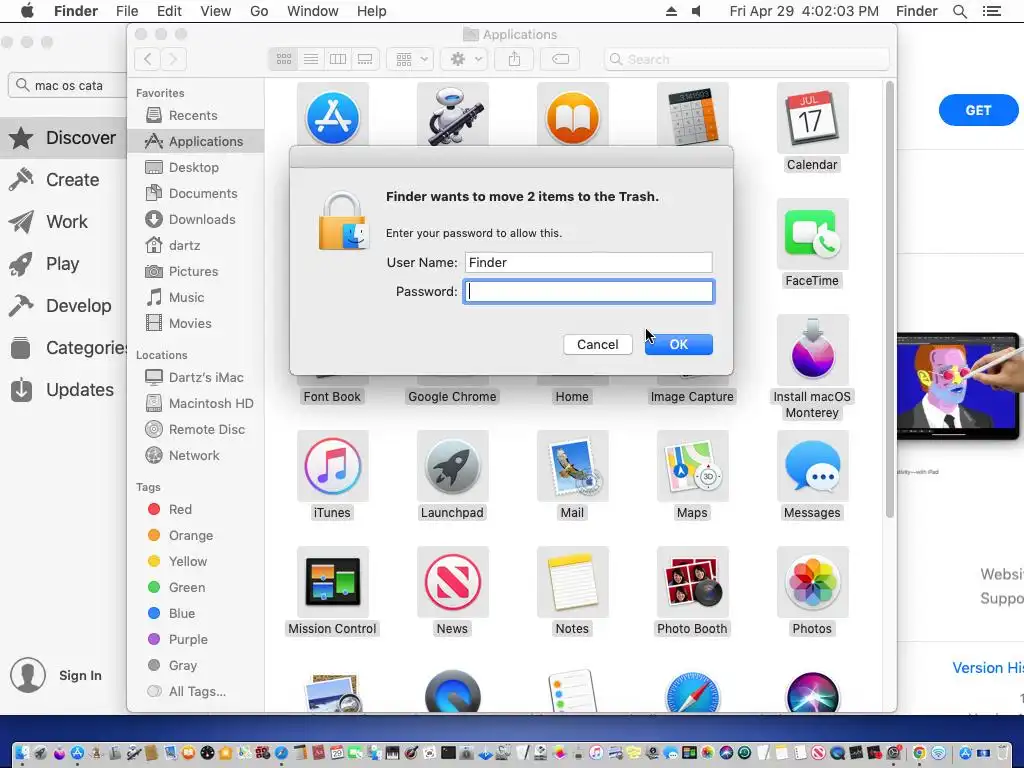Open the Notes app icon
1024x768 pixels.
pyautogui.click(x=572, y=582)
